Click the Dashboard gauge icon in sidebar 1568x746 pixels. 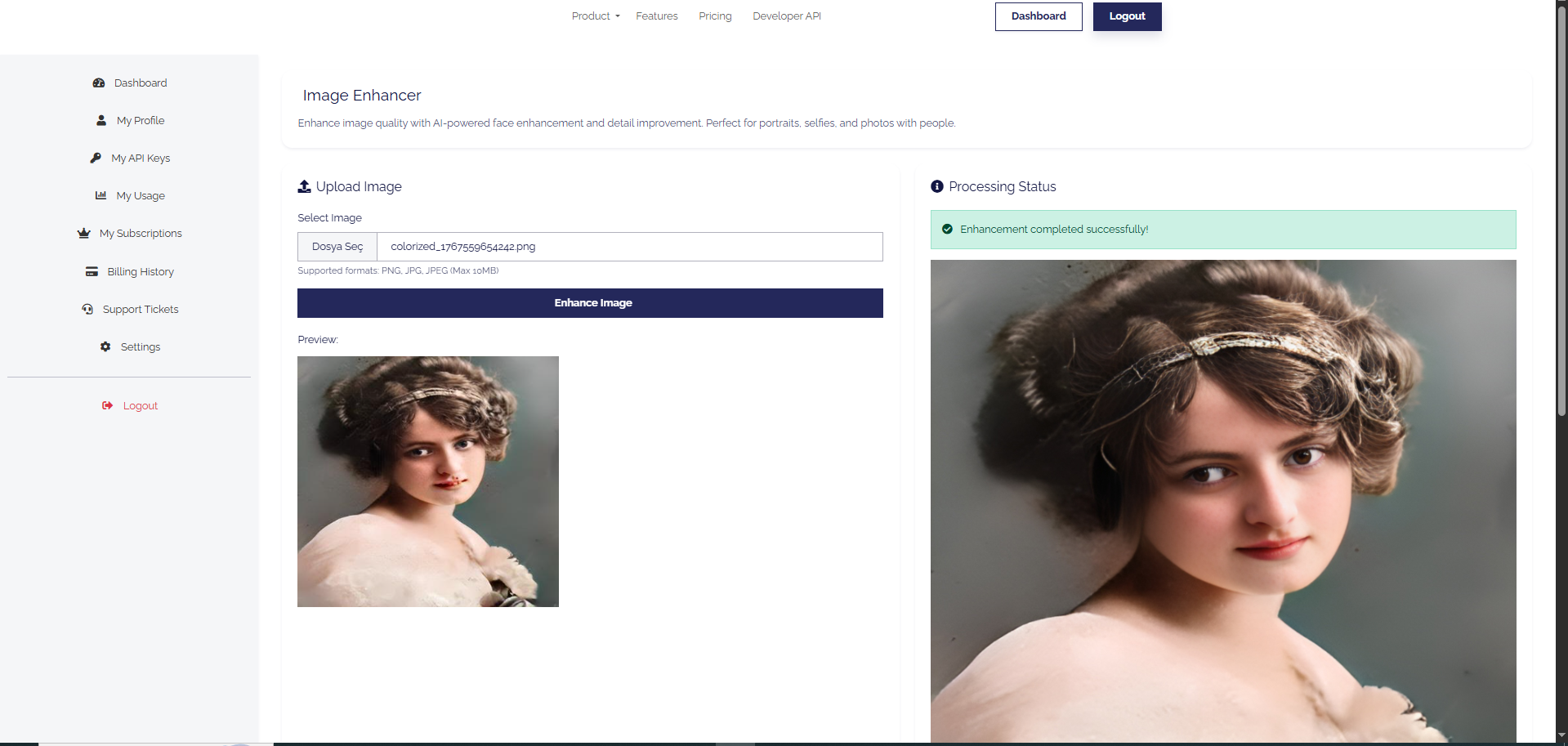(99, 83)
